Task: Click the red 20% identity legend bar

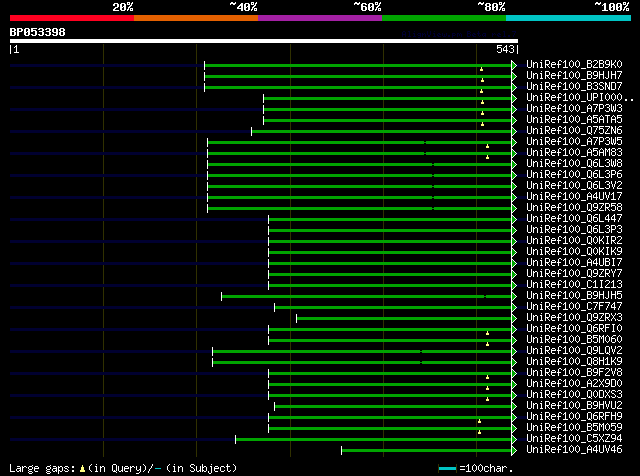Action: click(72, 18)
